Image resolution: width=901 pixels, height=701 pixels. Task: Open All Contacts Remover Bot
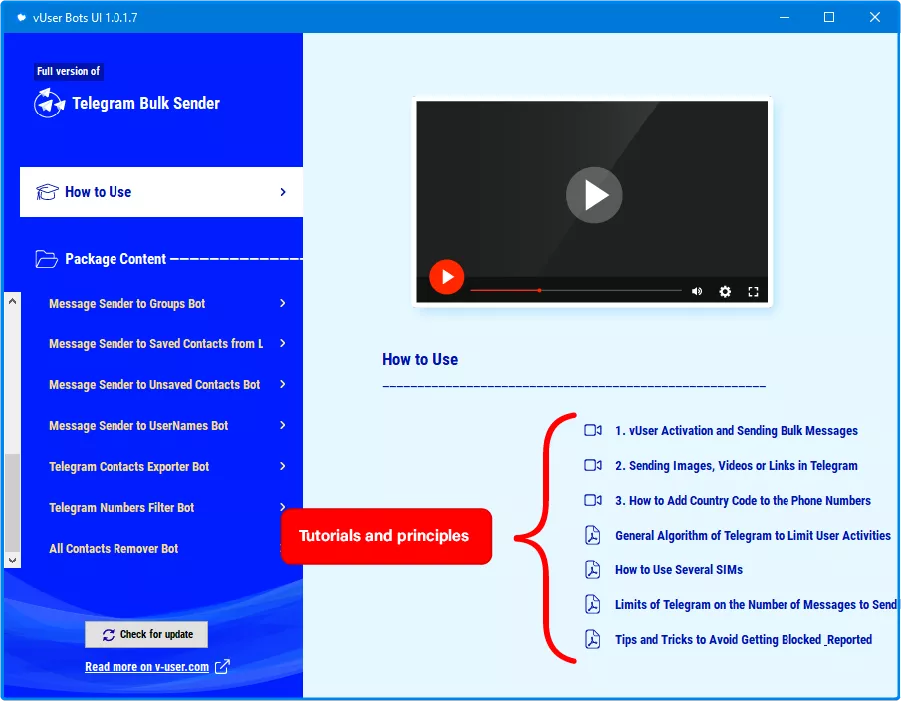click(x=114, y=549)
